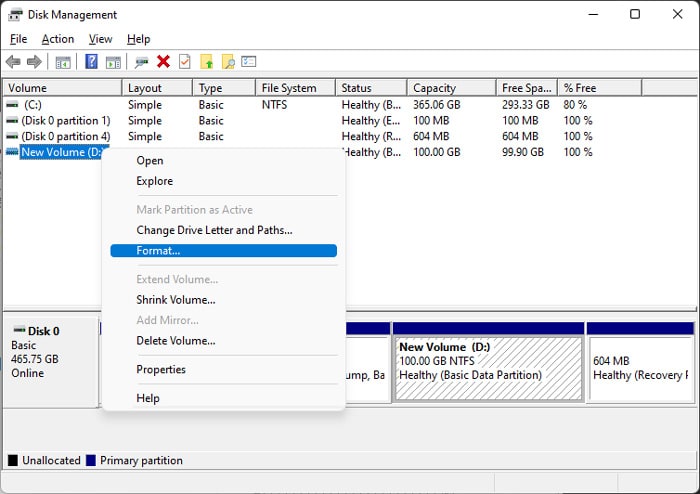Minimize the Disk Management window

click(593, 14)
